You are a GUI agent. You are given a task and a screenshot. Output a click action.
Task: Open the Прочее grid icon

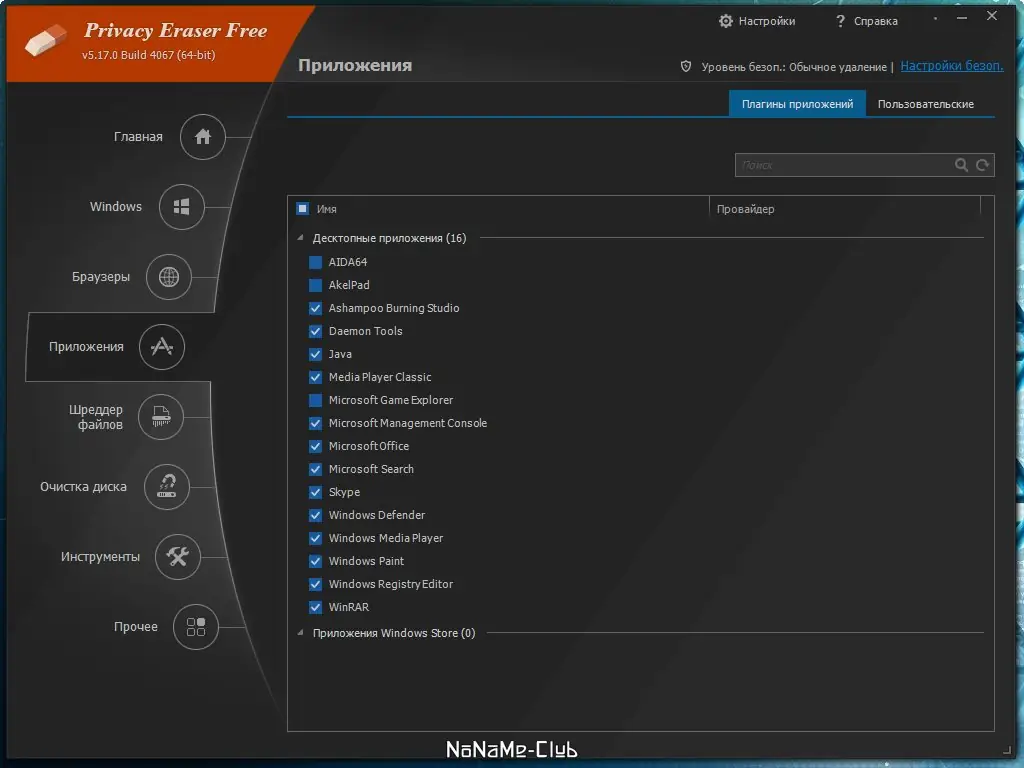(196, 627)
